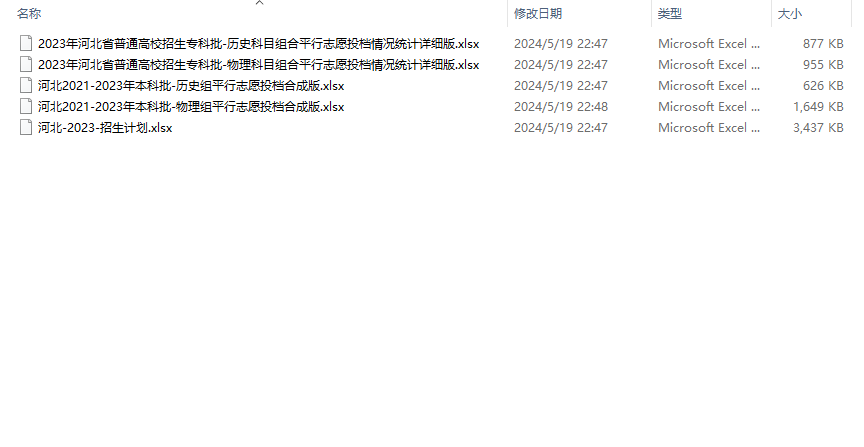Click file icon of 物理组平行志愿投档合成版

pyautogui.click(x=26, y=106)
